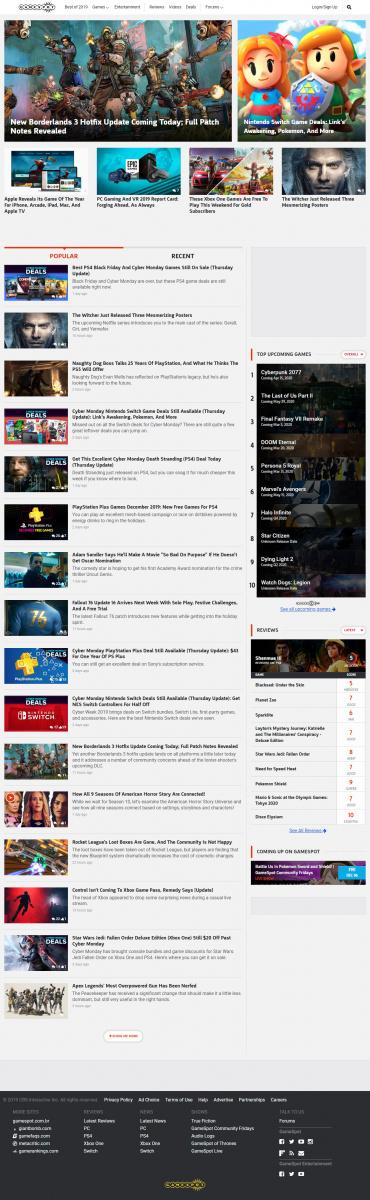This screenshot has width=370, height=1200.
Task: Click the giantbomb.com icon link in More Sites
Action: click(16, 1129)
